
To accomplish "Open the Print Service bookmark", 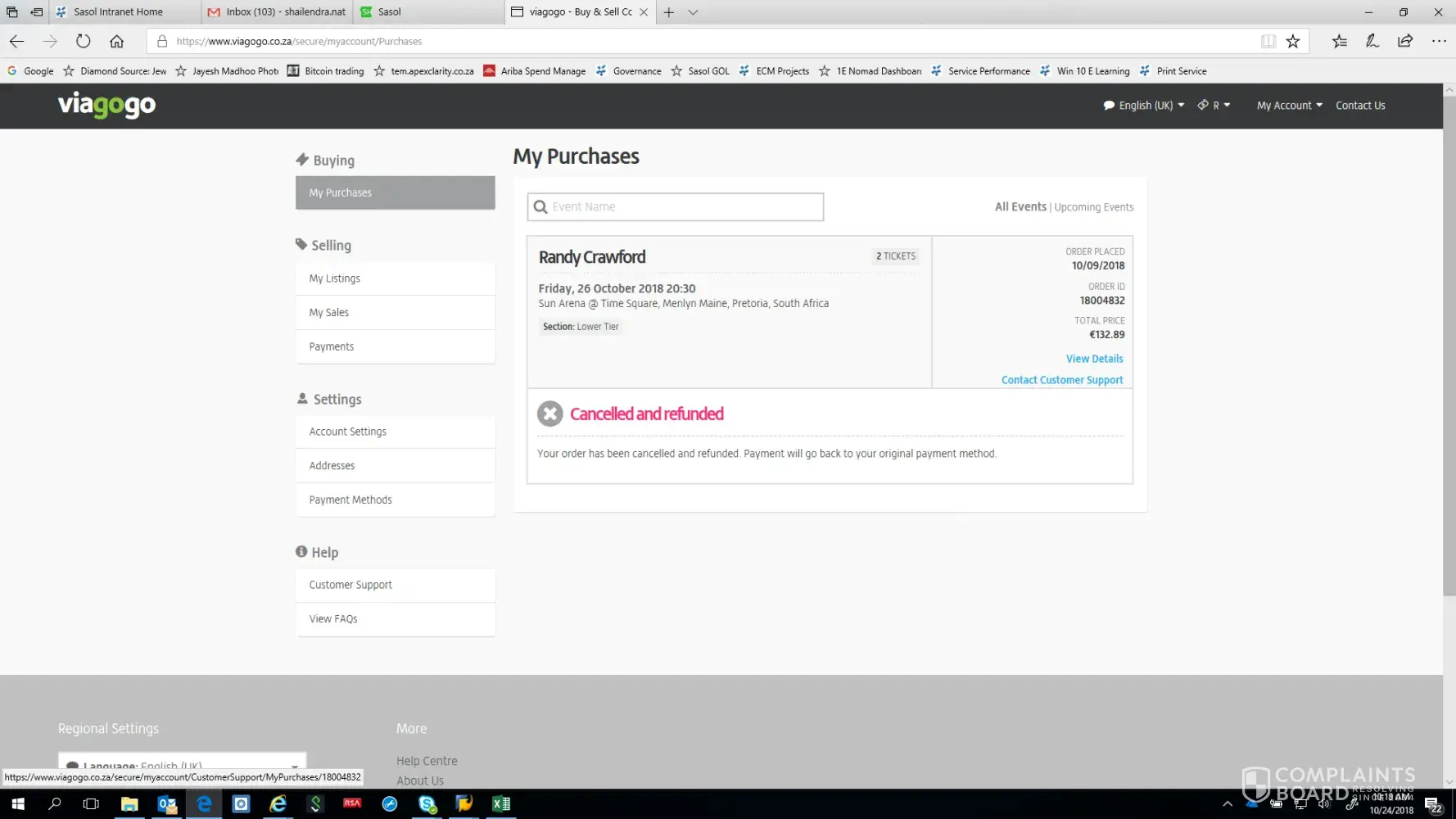I will click(1173, 71).
